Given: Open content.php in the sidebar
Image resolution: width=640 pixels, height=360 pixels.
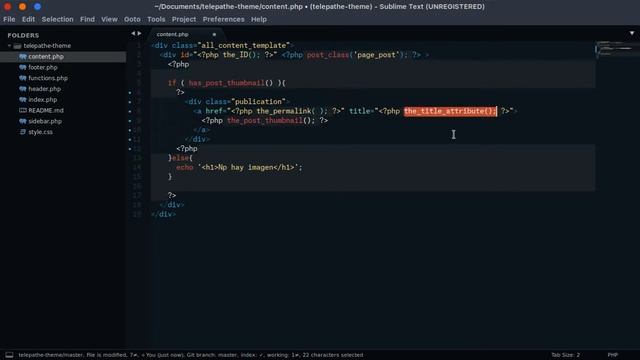Looking at the screenshot, I should click(x=46, y=57).
